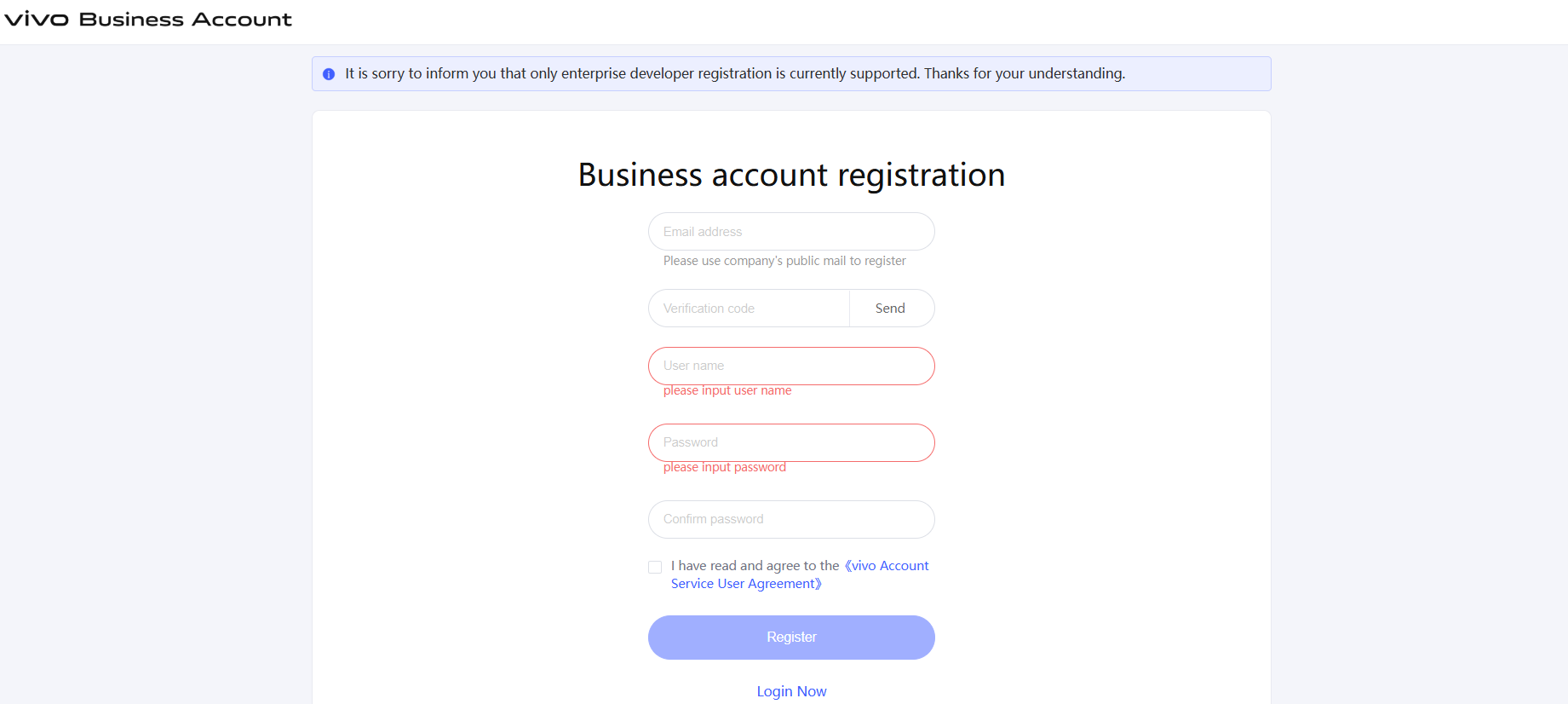Screen dimensions: 1568x704
Task: Focus the Confirm password field
Action: pos(790,519)
